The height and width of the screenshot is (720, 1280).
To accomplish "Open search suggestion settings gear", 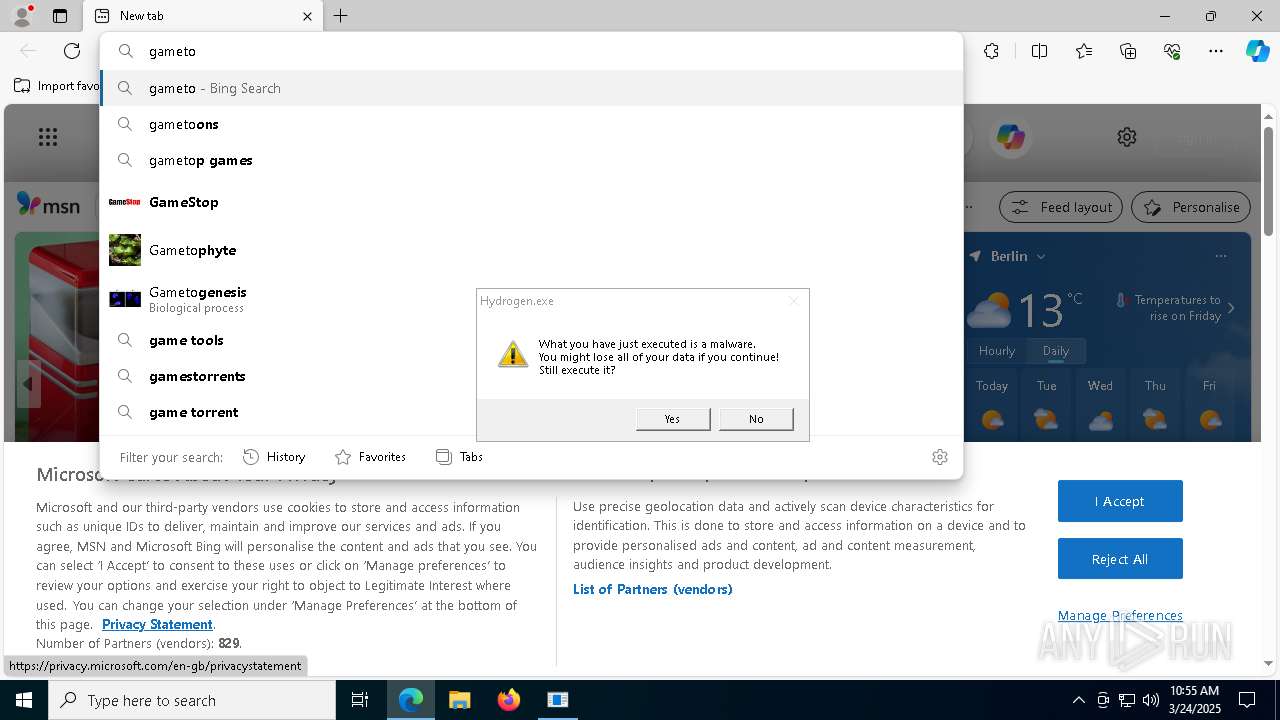I will (x=940, y=457).
